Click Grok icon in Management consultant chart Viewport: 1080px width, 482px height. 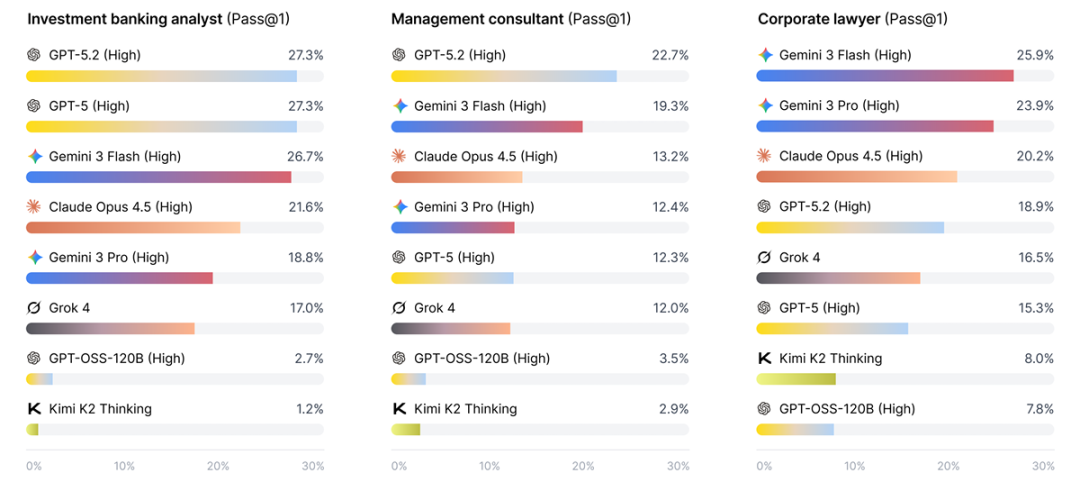(x=399, y=308)
